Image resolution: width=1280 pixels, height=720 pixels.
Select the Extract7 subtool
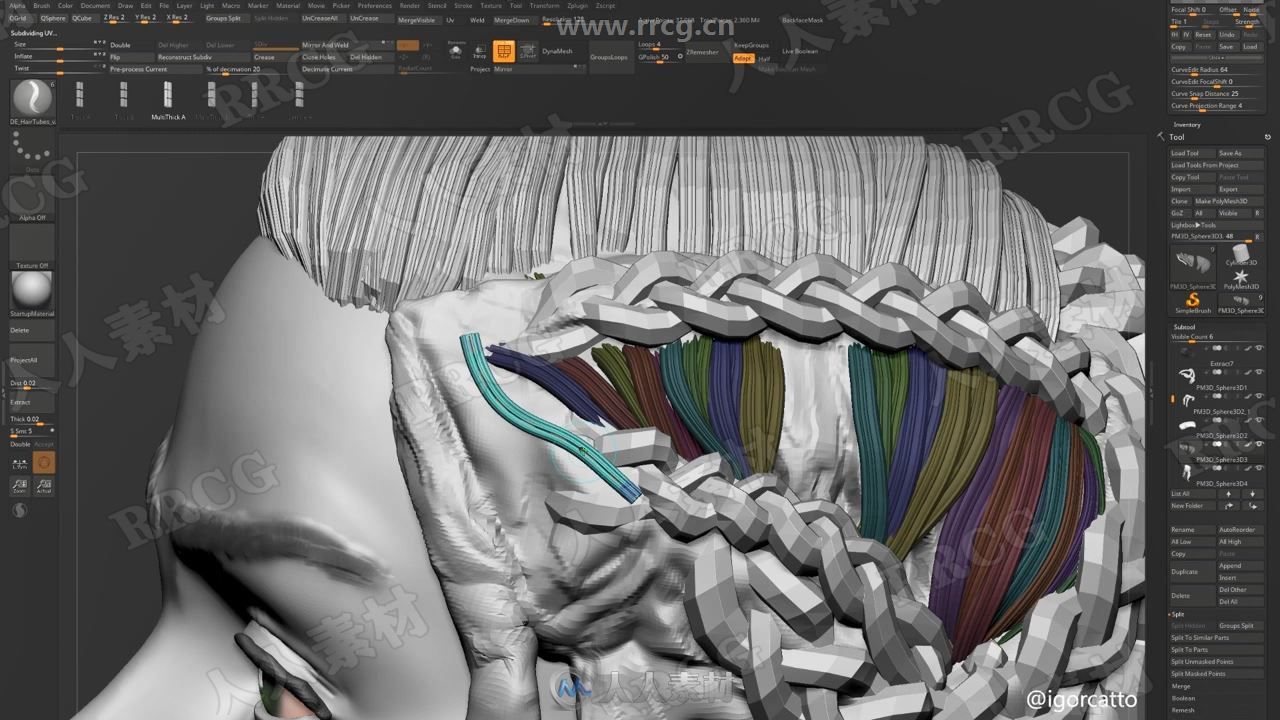pyautogui.click(x=1217, y=352)
